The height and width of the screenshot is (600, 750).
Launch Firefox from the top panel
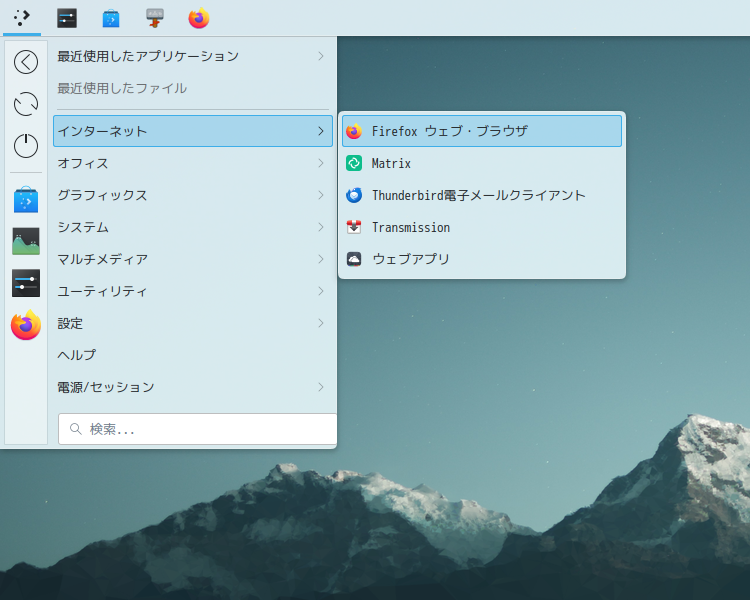point(199,18)
